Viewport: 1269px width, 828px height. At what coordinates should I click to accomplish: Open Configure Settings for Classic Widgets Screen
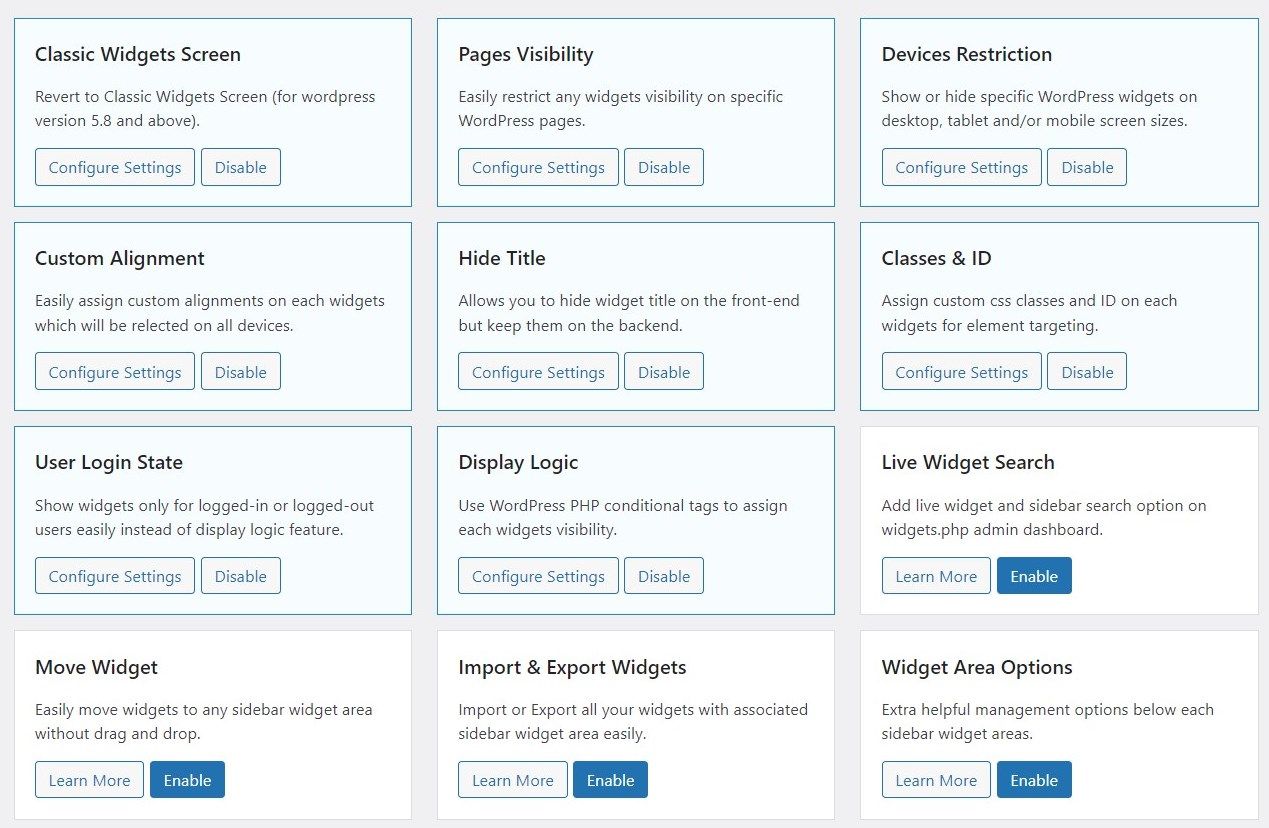click(x=114, y=167)
